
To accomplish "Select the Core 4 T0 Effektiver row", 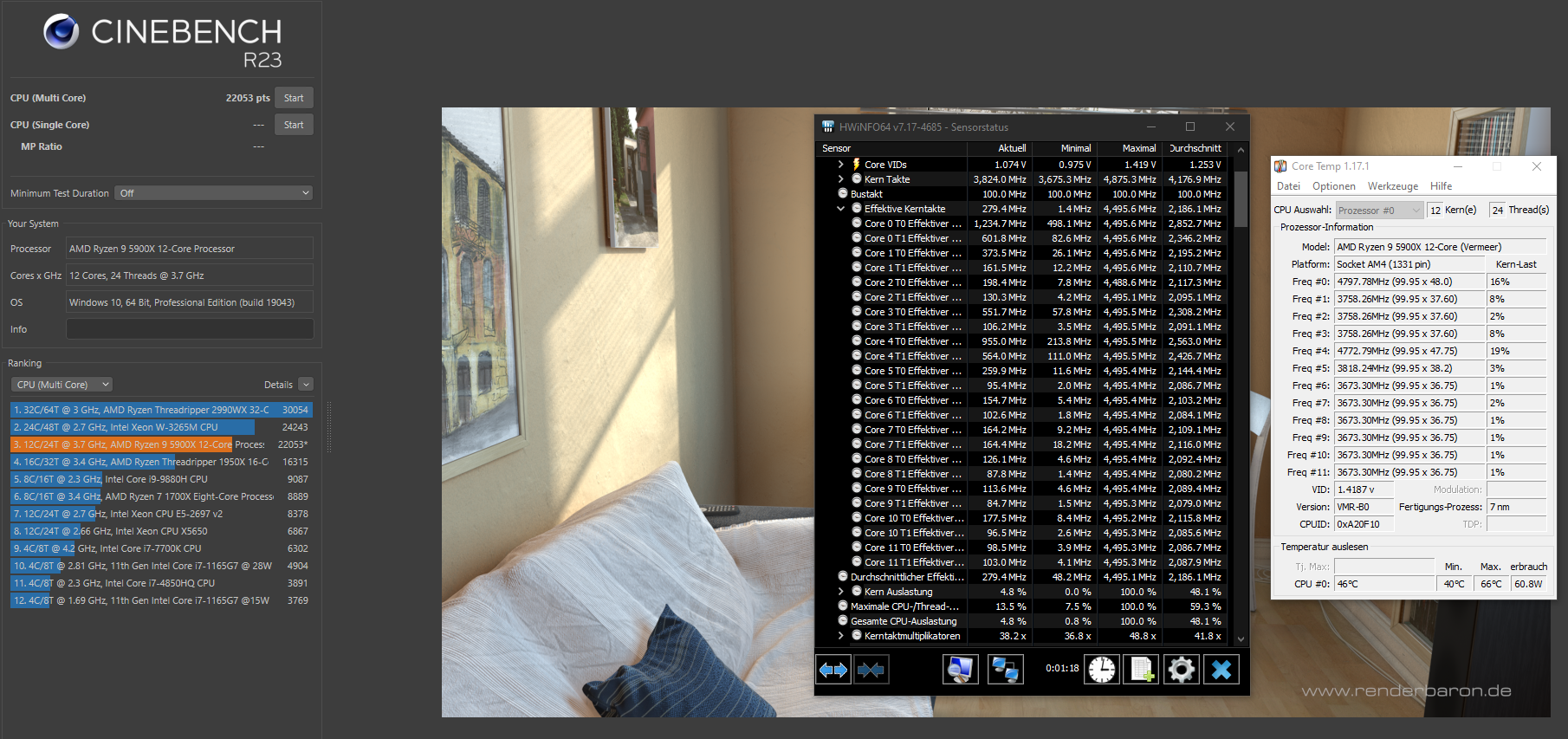I will point(1022,341).
